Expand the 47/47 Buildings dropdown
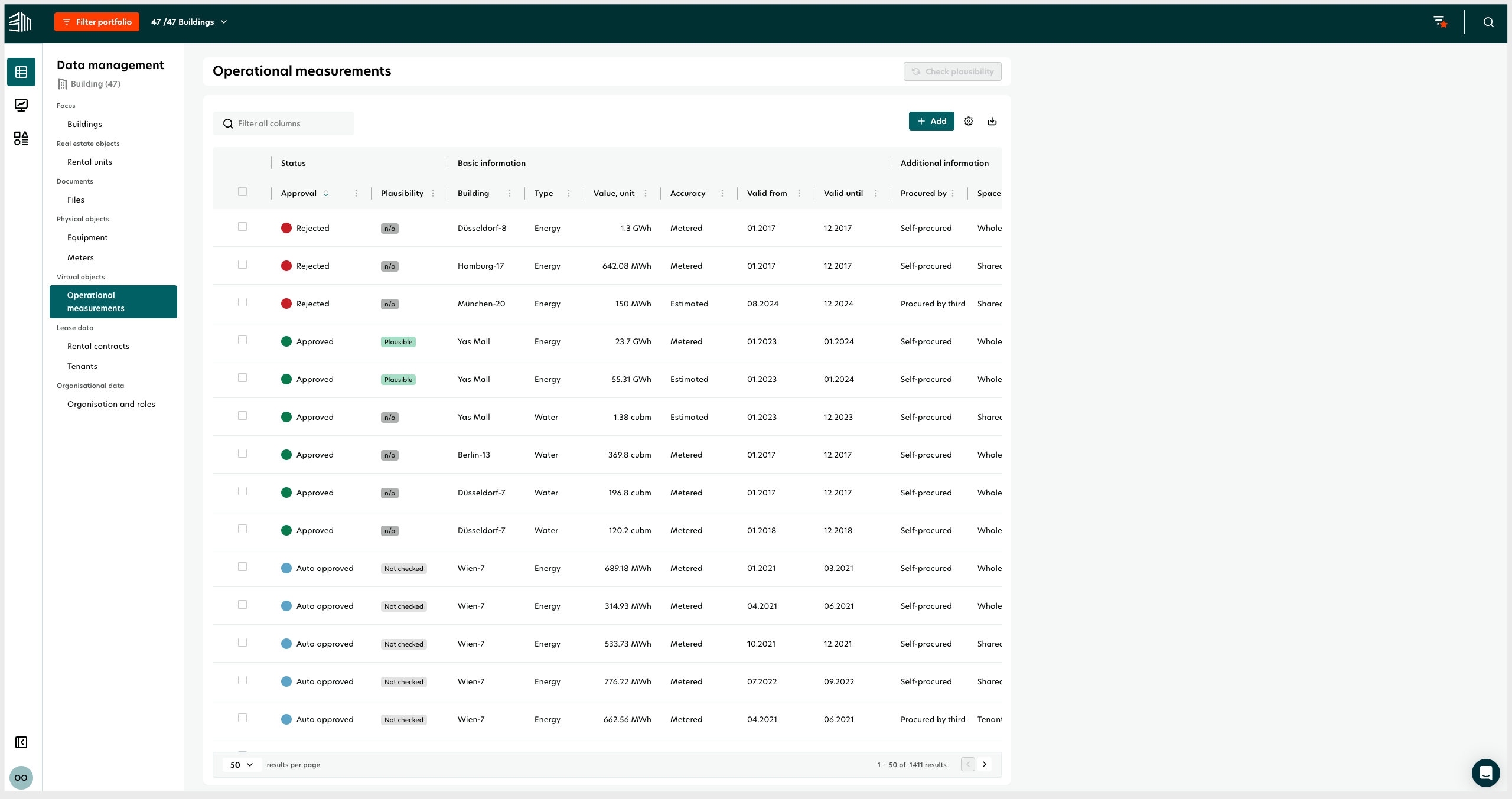The height and width of the screenshot is (799, 1512). pyautogui.click(x=189, y=22)
